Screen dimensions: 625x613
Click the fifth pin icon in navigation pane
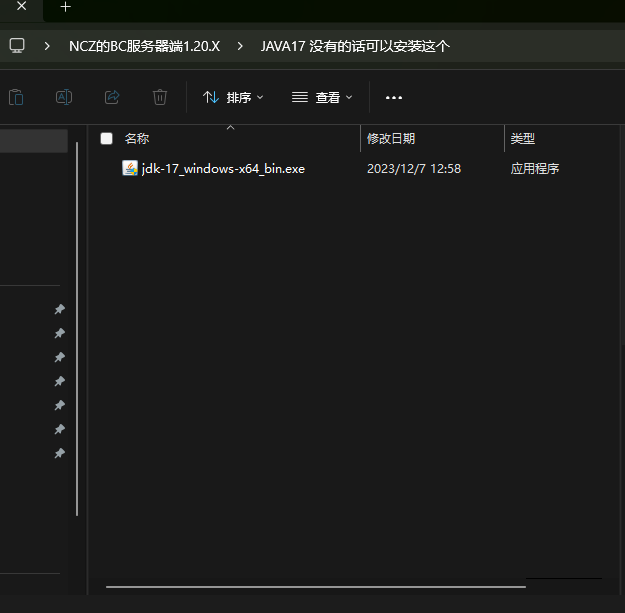(60, 405)
